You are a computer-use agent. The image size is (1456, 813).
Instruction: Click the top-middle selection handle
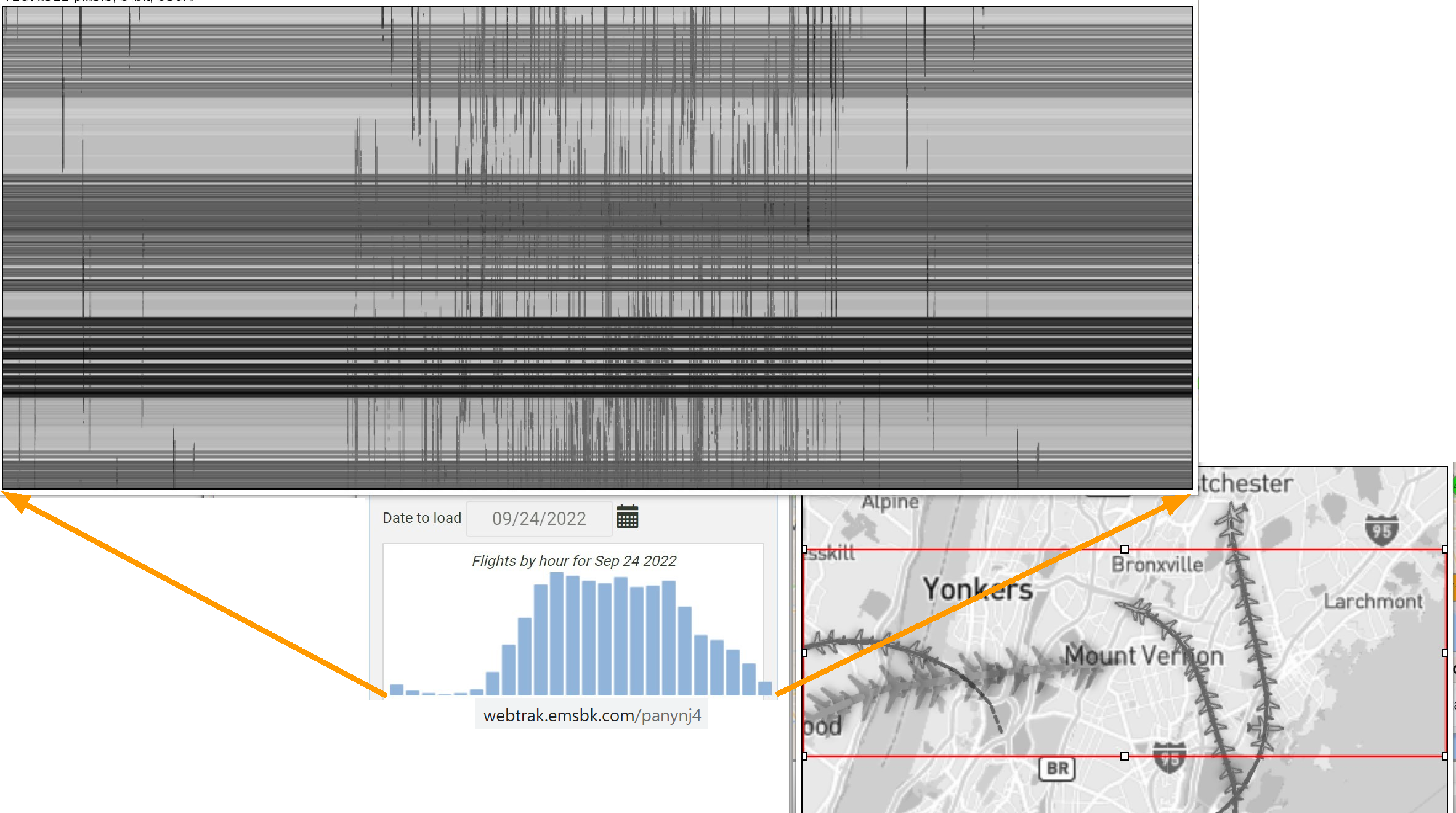pyautogui.click(x=1124, y=549)
